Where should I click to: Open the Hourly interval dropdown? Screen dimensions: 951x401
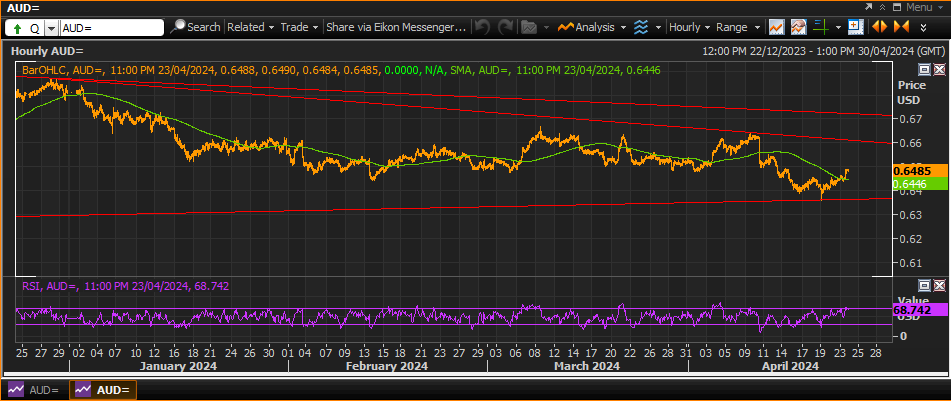pyautogui.click(x=690, y=27)
